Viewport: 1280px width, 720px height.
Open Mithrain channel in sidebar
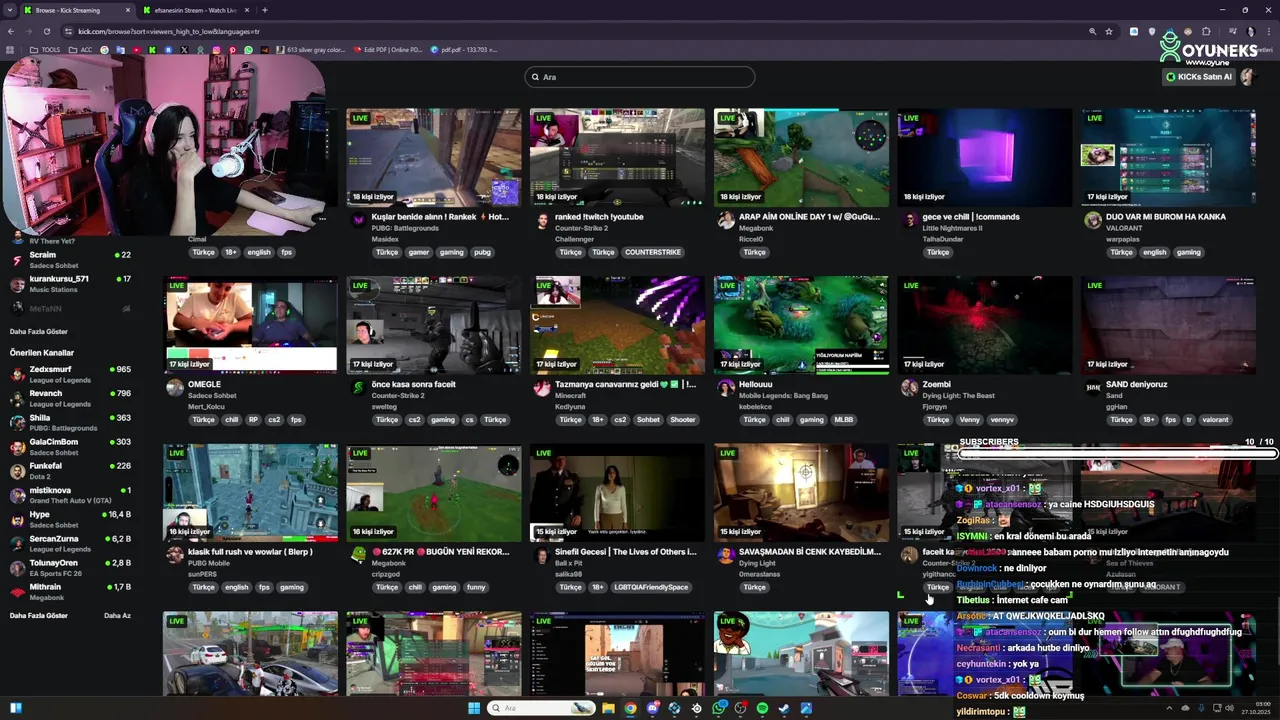click(x=70, y=591)
